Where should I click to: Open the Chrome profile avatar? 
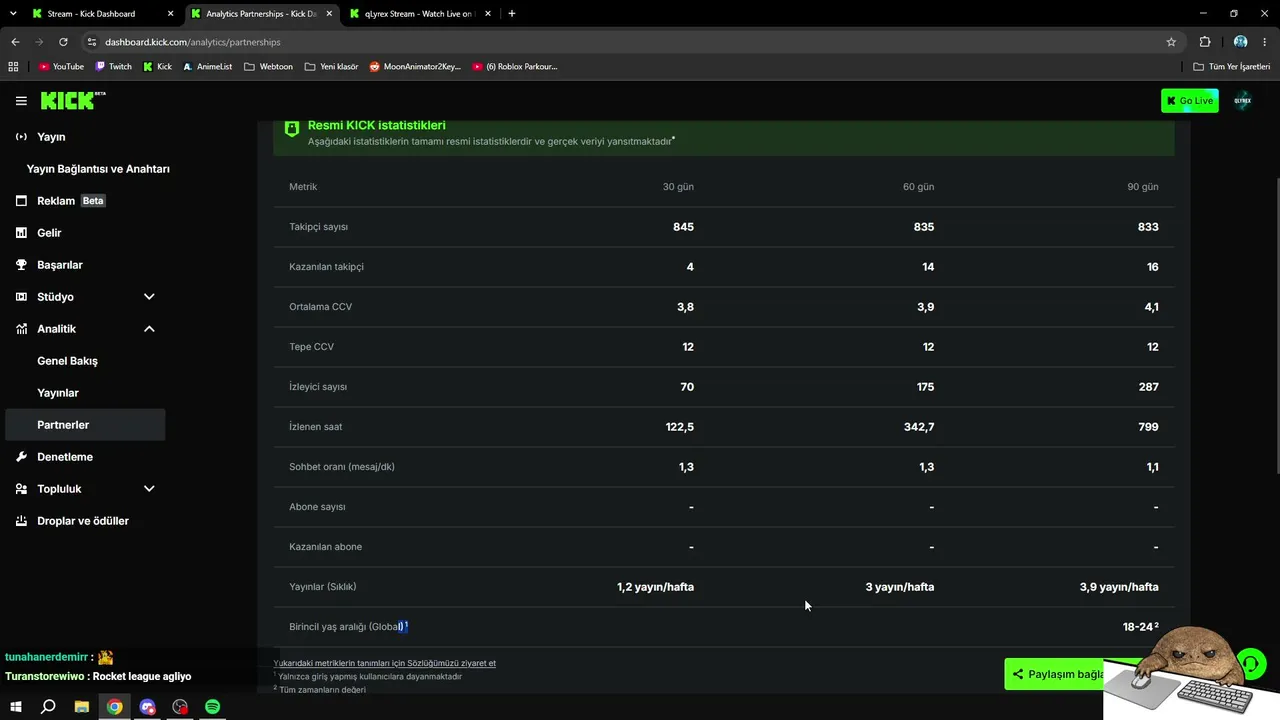click(x=1241, y=42)
